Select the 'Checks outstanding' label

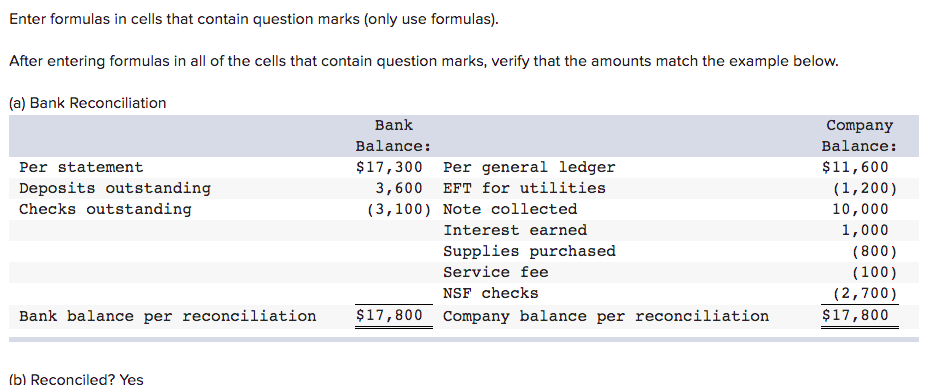click(x=105, y=210)
